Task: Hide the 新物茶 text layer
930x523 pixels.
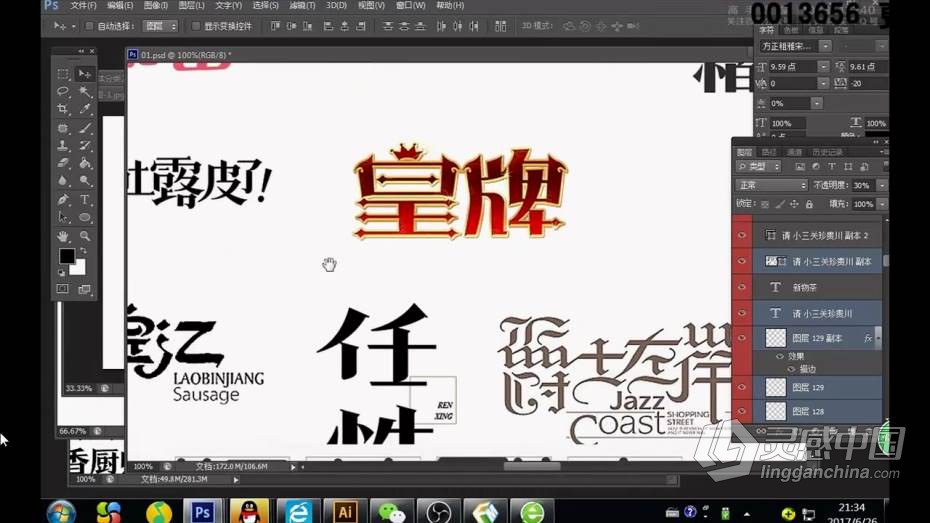Action: point(742,287)
